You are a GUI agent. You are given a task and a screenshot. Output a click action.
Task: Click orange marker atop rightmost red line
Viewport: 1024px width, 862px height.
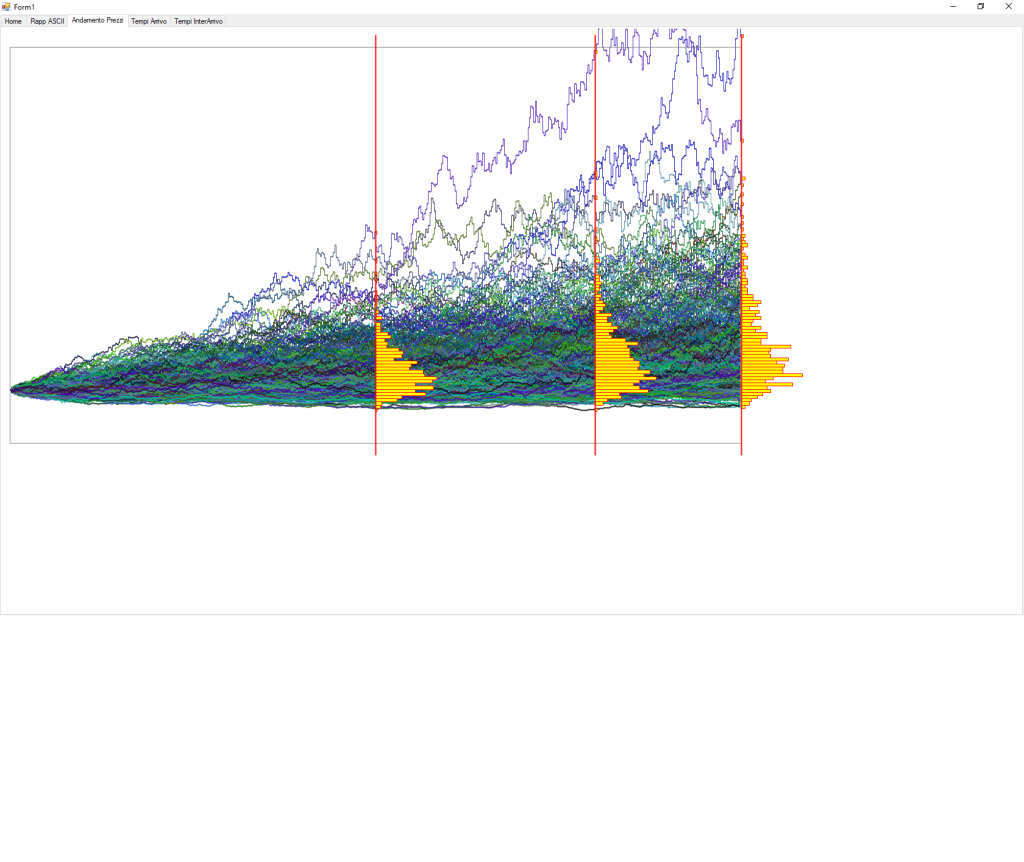point(741,36)
